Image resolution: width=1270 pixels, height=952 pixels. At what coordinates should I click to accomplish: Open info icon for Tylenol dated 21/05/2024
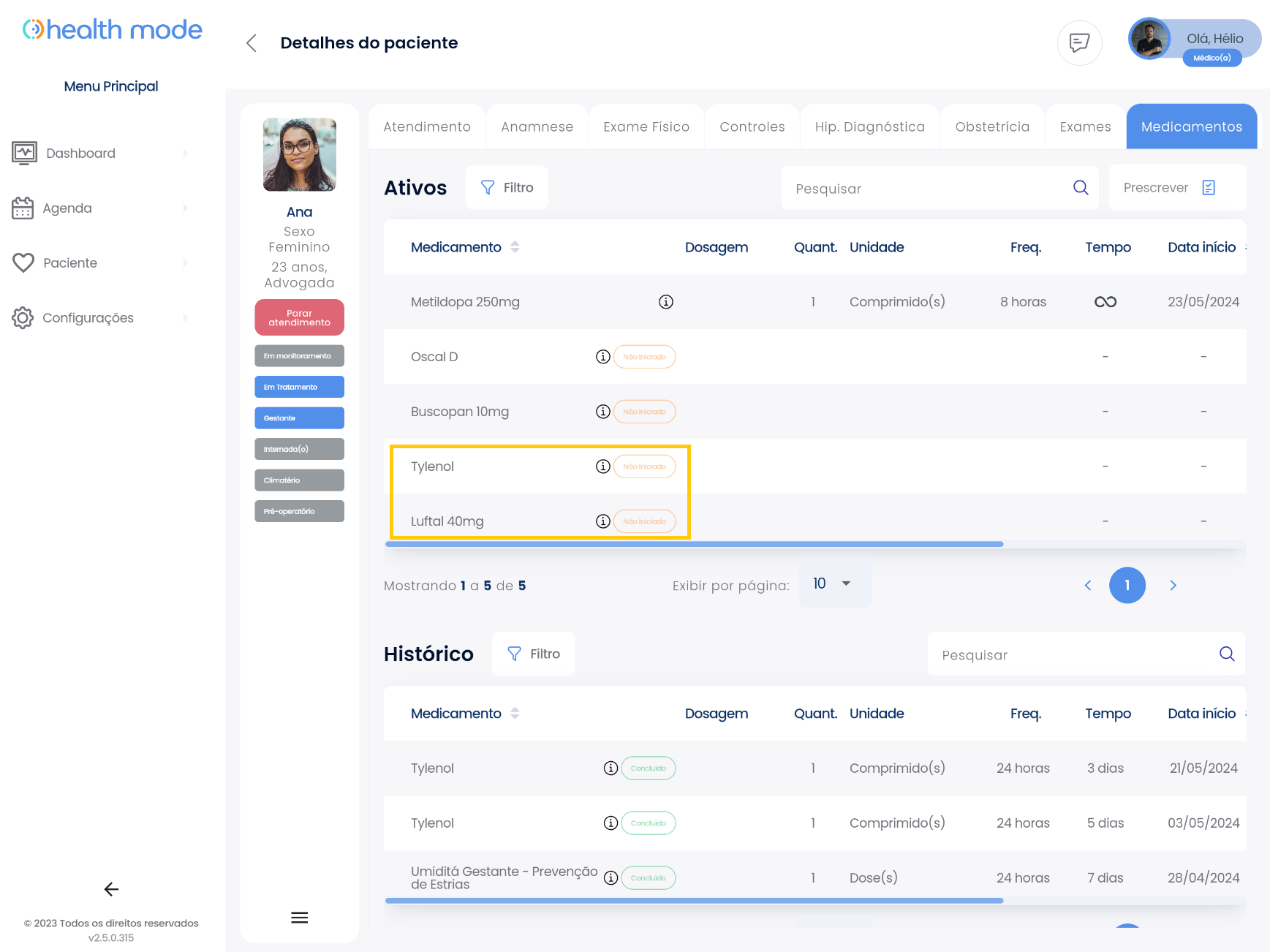[x=611, y=768]
